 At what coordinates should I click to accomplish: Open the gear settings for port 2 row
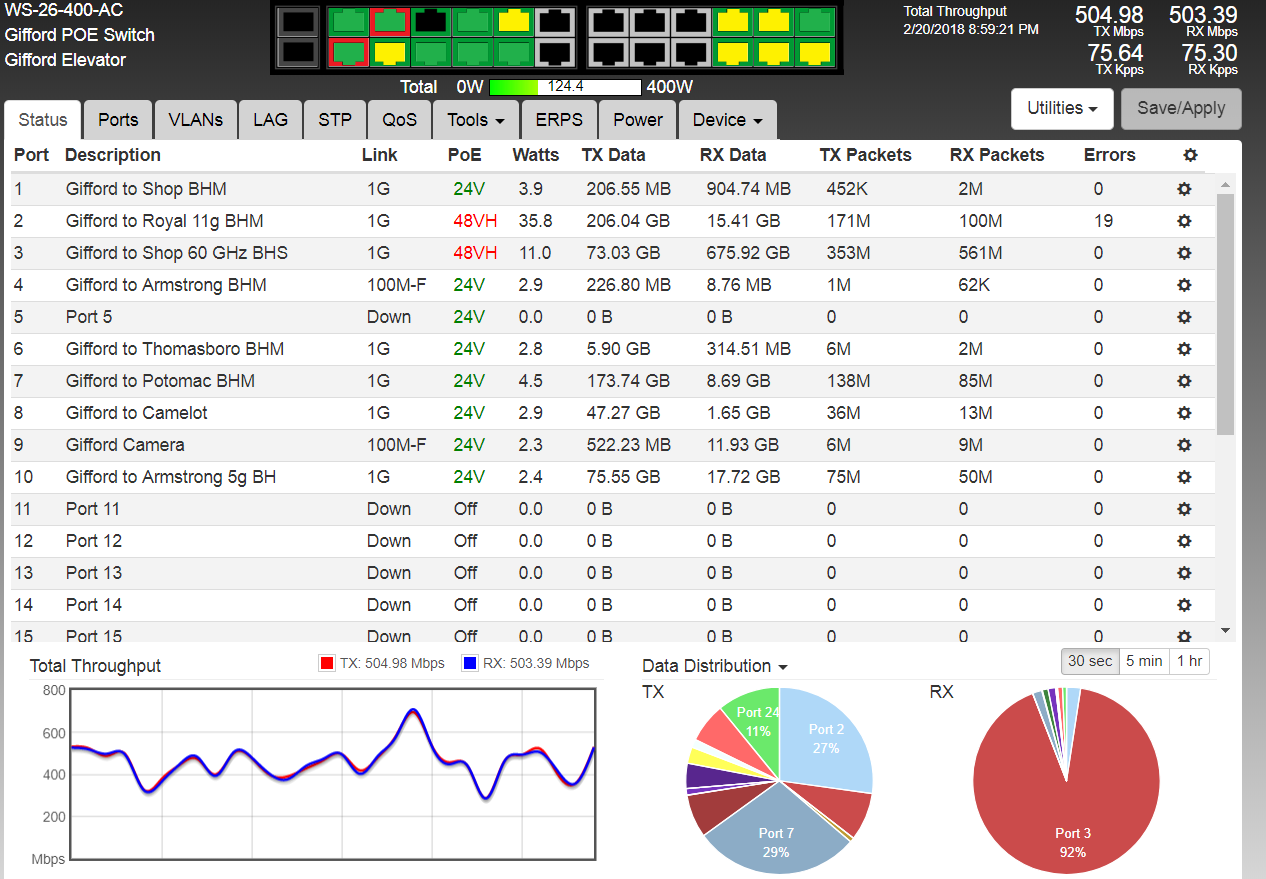pos(1184,221)
